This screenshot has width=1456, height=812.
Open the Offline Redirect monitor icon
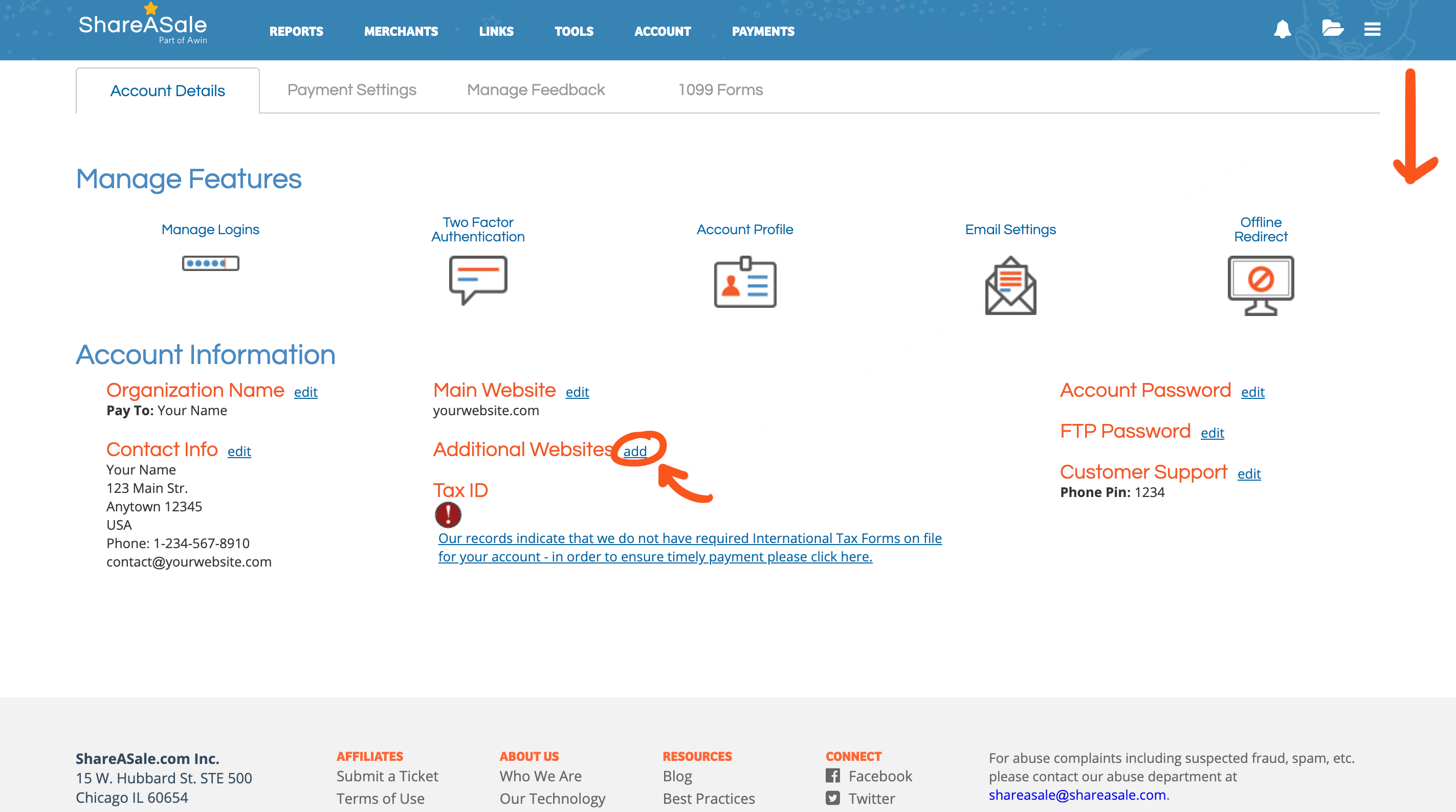(1261, 286)
